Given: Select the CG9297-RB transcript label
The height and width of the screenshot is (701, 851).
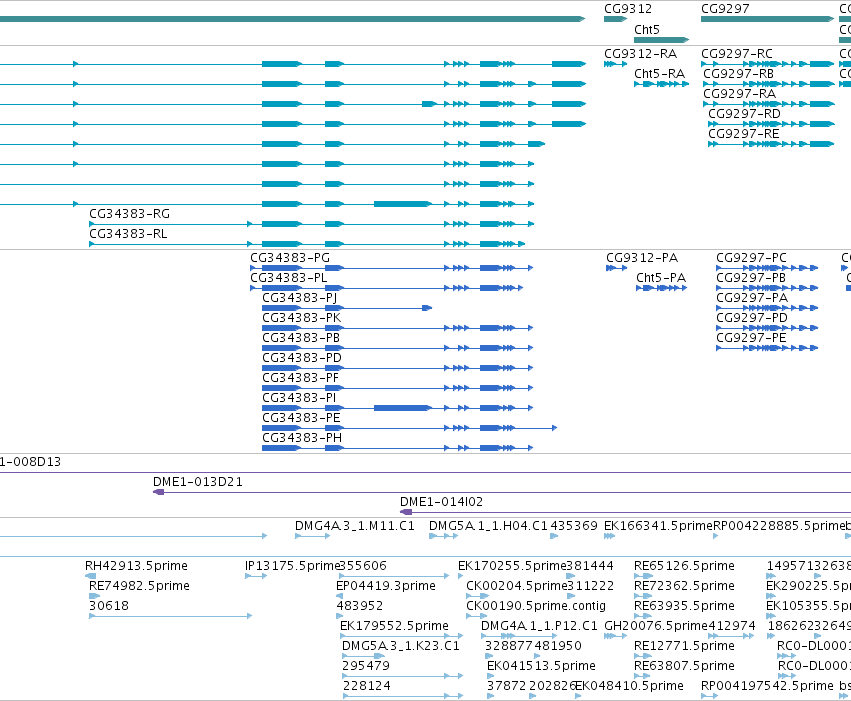Looking at the screenshot, I should click(x=739, y=74).
